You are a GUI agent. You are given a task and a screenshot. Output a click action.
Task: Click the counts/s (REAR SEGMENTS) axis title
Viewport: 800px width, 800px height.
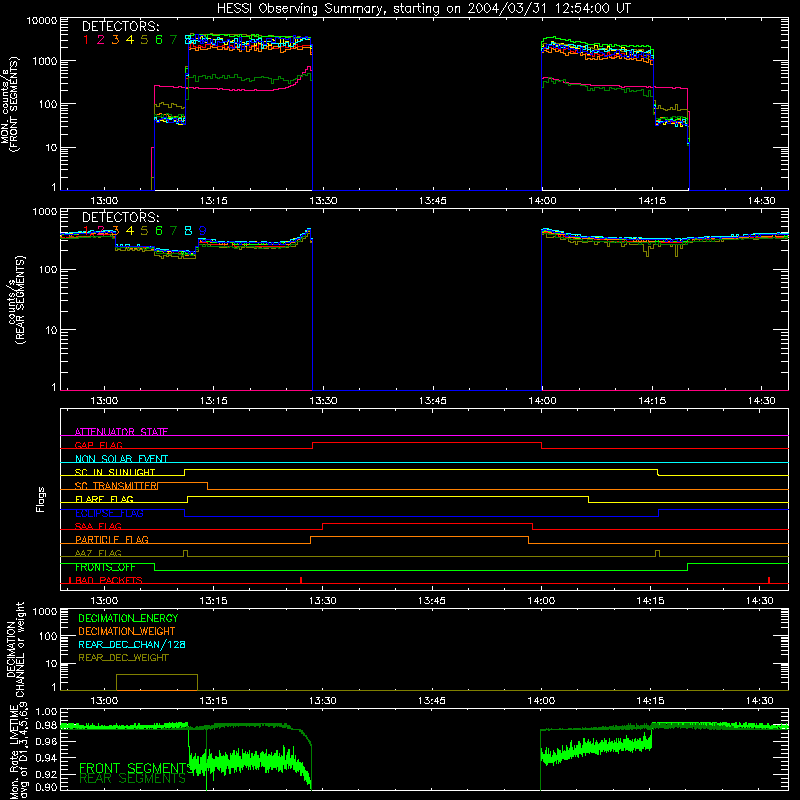click(16, 300)
